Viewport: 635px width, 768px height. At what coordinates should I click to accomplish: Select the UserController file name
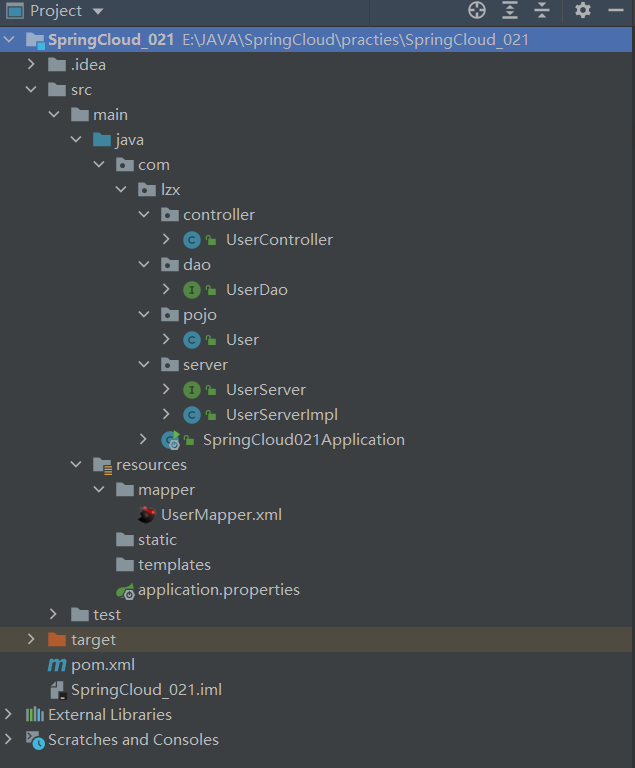click(x=279, y=240)
